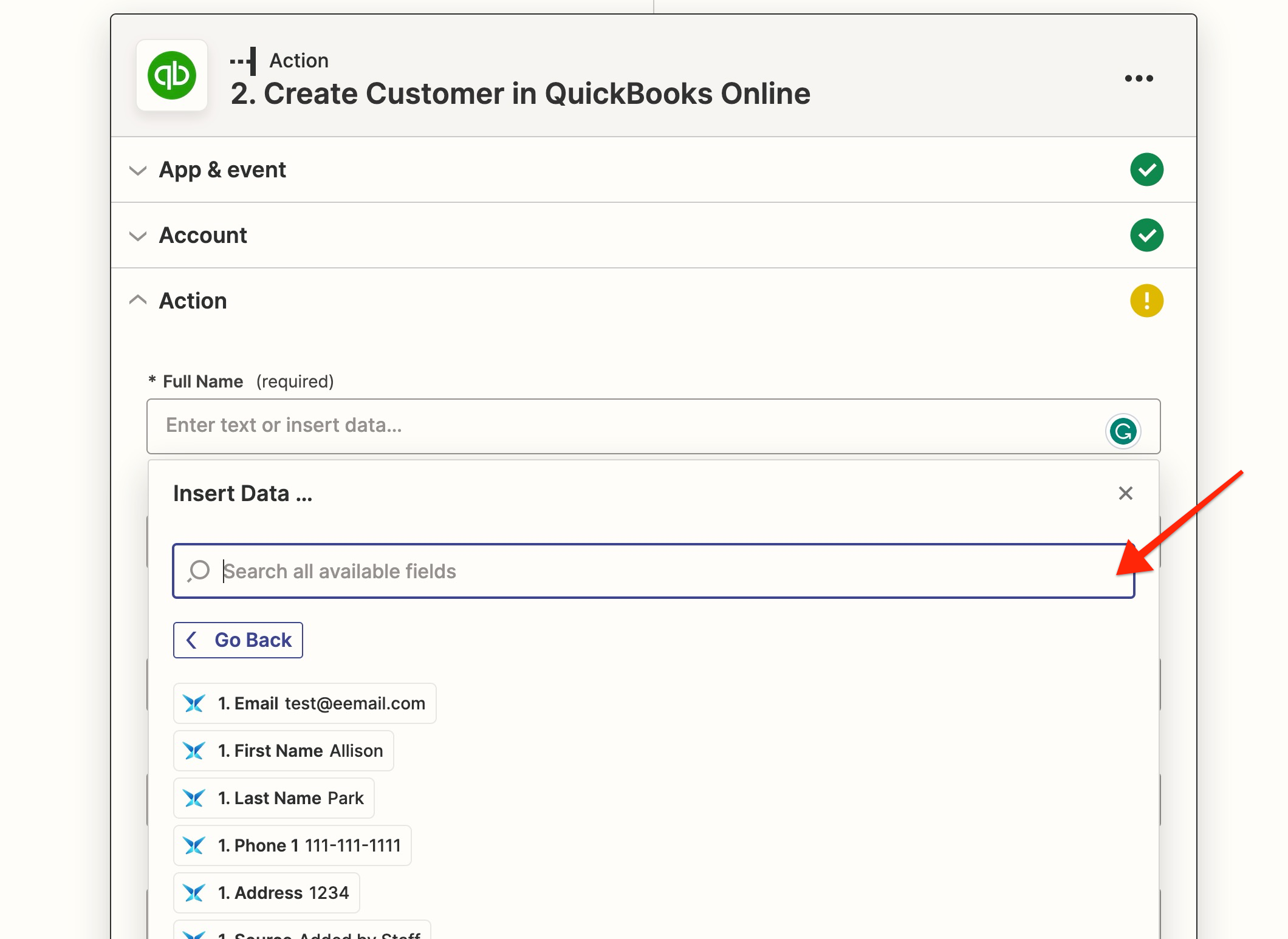This screenshot has width=1288, height=939.
Task: Click the QuickBooks Online app logo
Action: 172,75
